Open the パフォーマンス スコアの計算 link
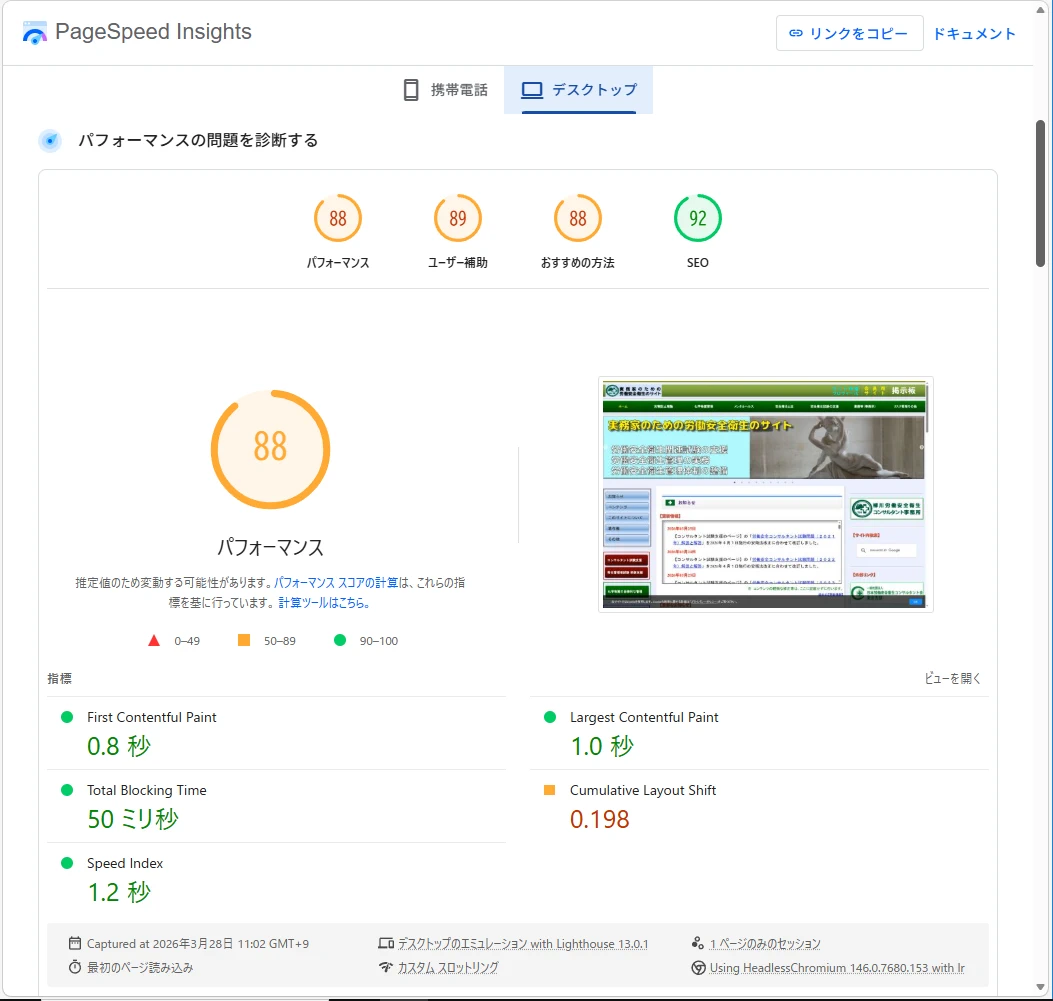Viewport: 1053px width, 1001px height. click(x=336, y=582)
